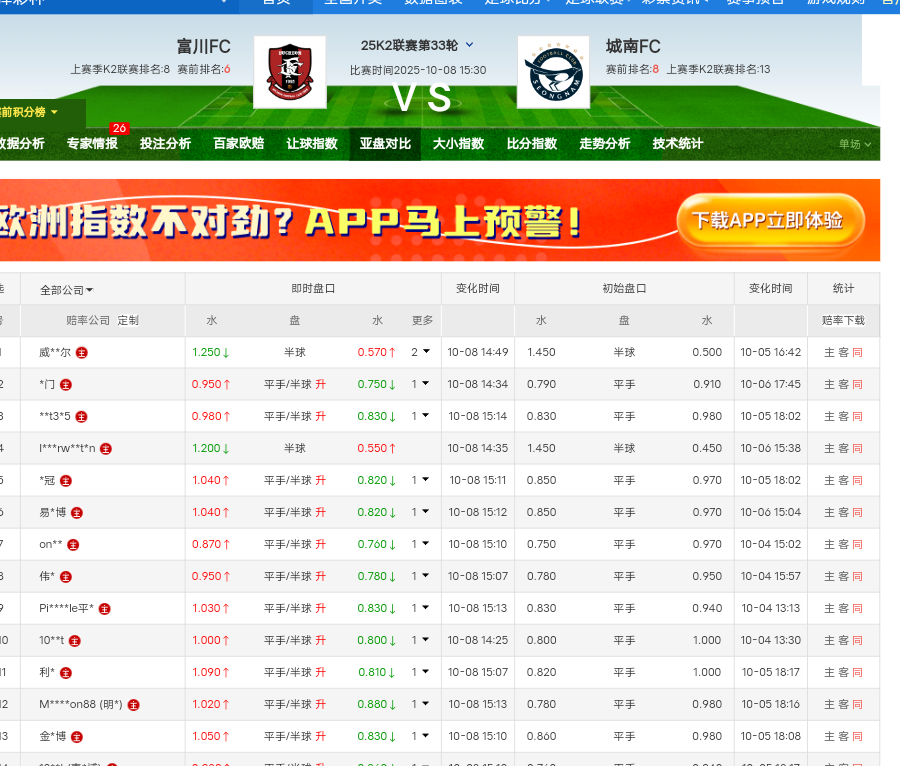Viewport: 900px width, 766px height.
Task: Click the red 主 badge beside 利*
Action: [x=66, y=673]
